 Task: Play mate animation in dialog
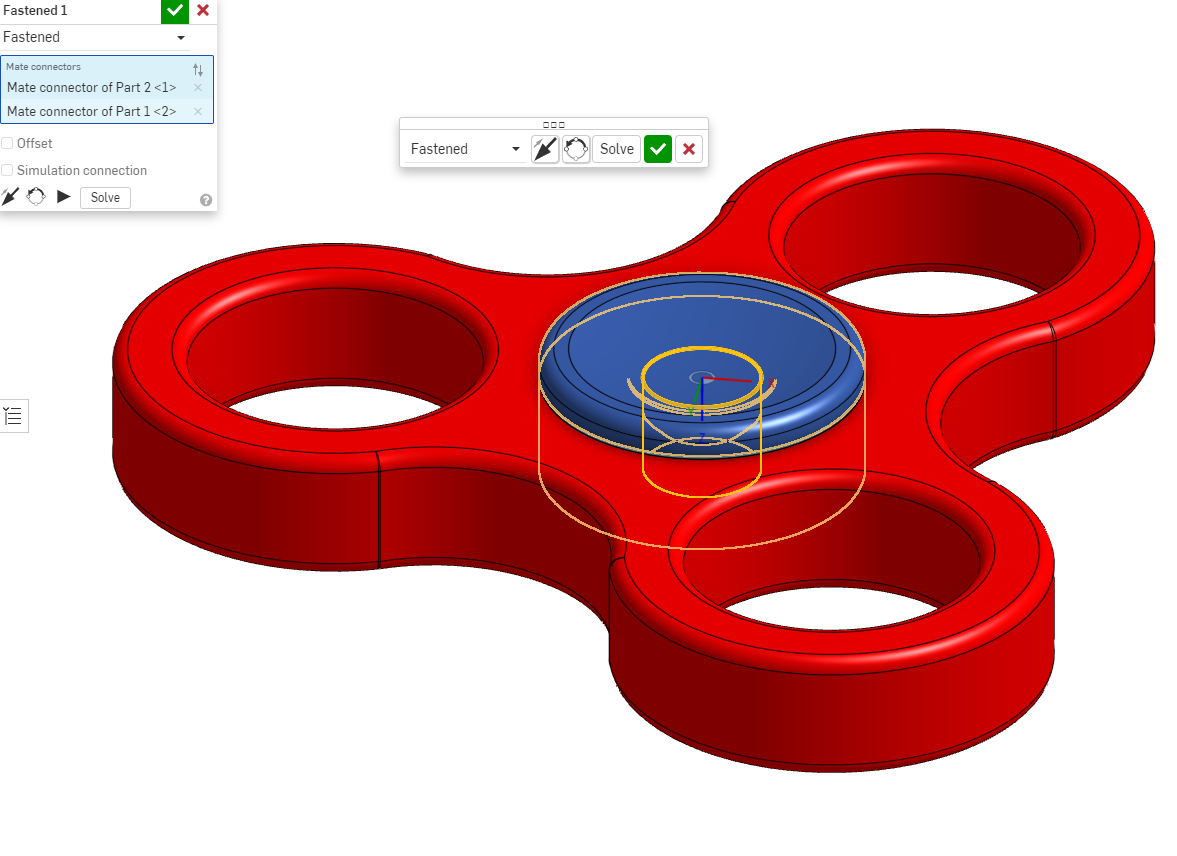point(64,197)
